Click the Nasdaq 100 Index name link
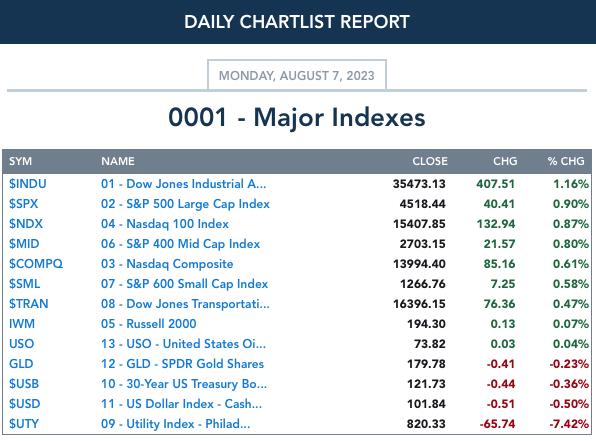 click(x=165, y=224)
